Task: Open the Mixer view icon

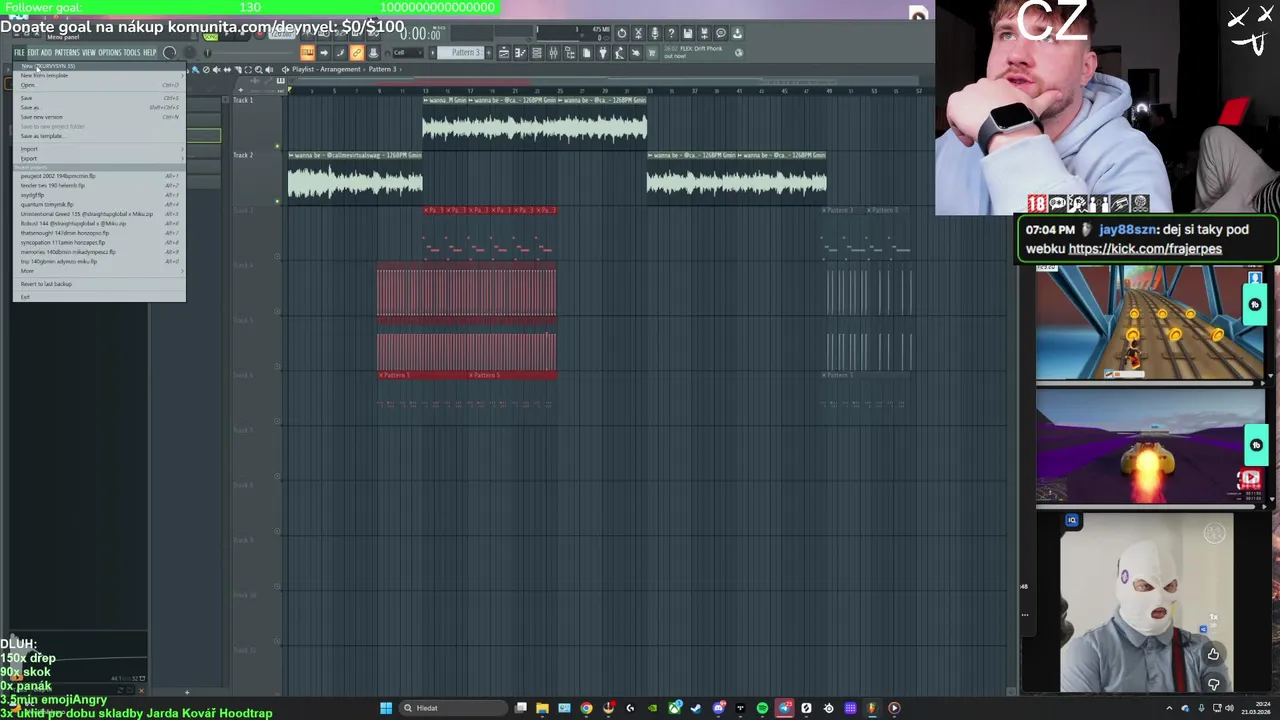Action: pyautogui.click(x=553, y=52)
